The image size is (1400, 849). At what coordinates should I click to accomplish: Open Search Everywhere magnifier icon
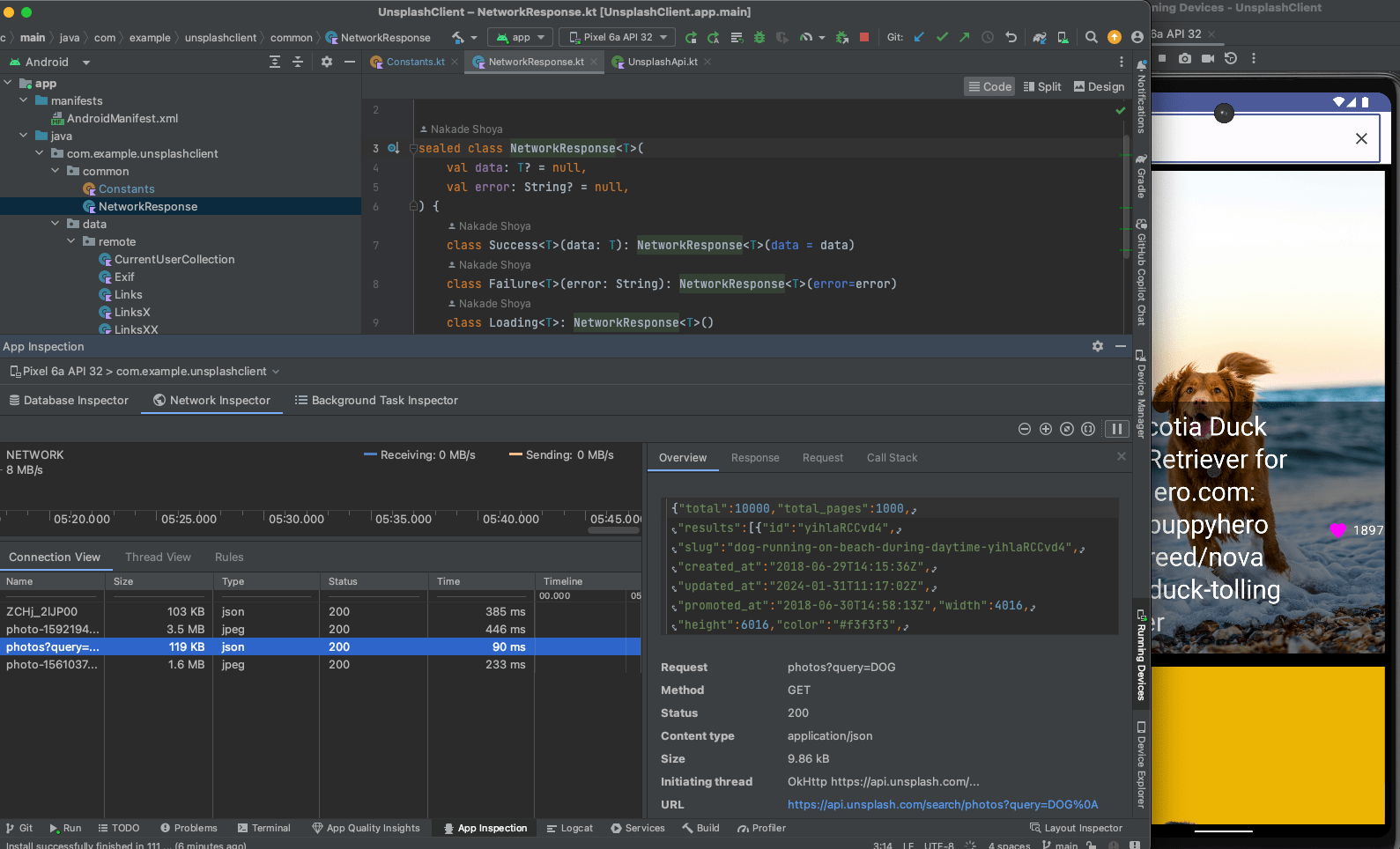point(1091,37)
